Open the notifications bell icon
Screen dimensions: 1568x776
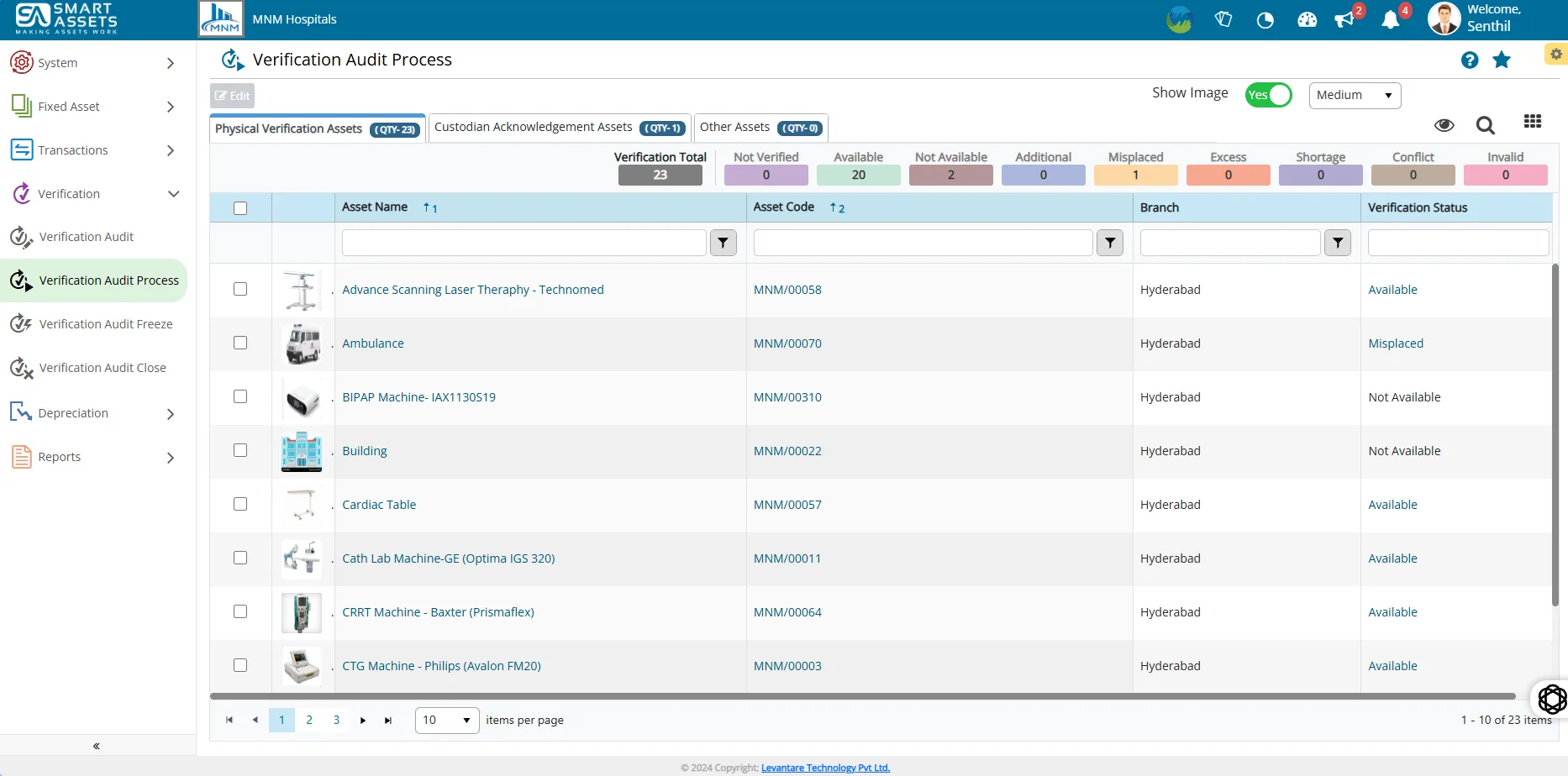[1391, 20]
